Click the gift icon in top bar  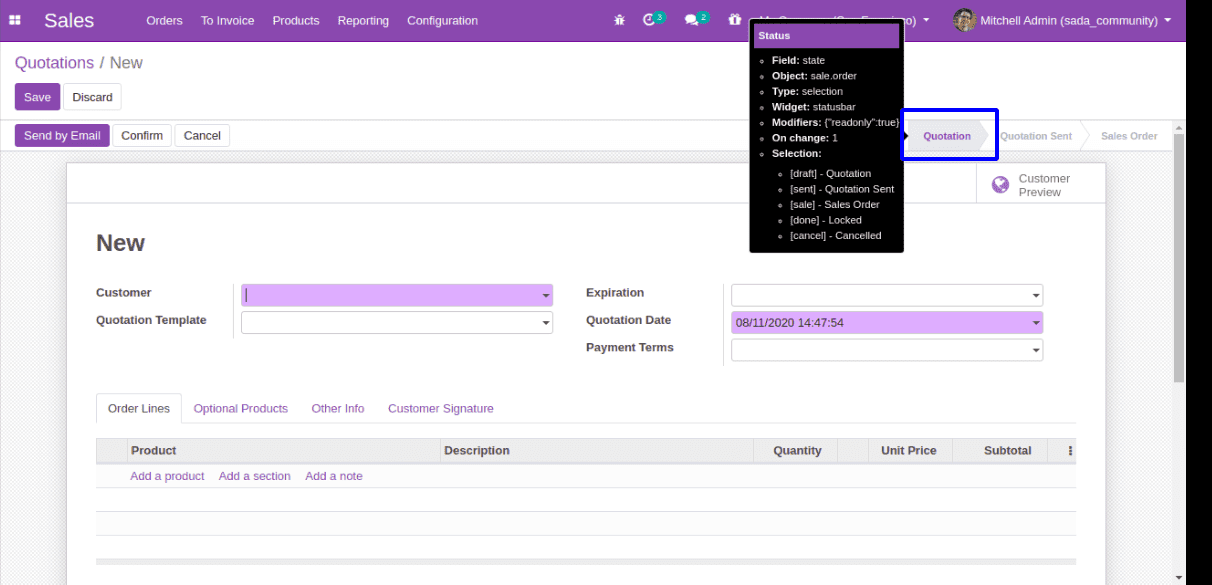tap(735, 20)
